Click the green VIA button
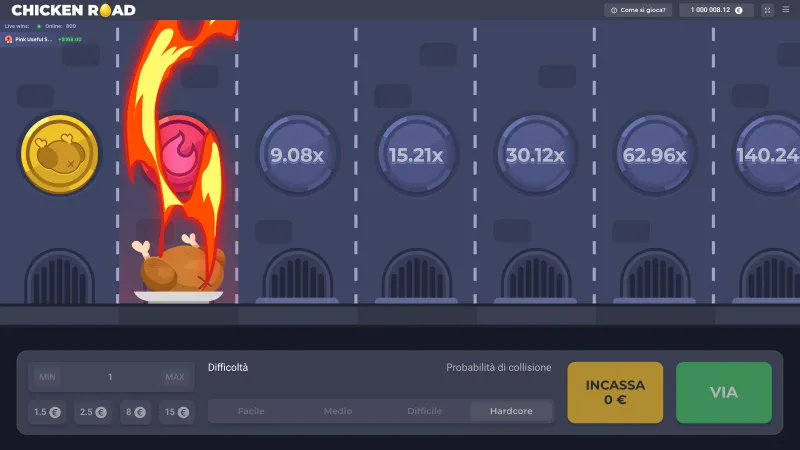 [x=723, y=392]
